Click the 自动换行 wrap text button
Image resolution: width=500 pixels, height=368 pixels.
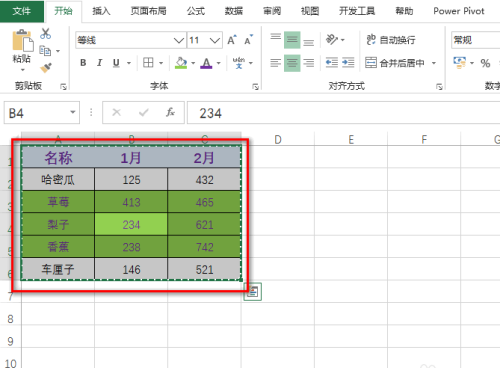(391, 40)
